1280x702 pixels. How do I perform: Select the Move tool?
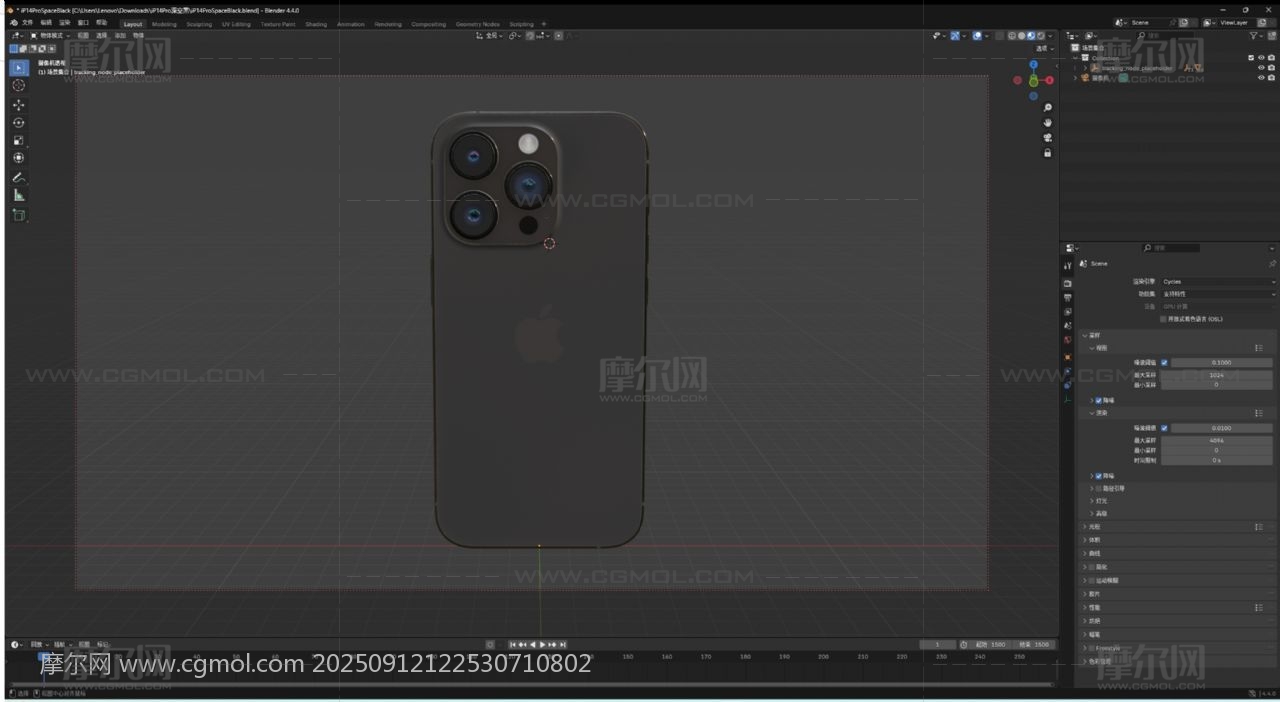click(x=18, y=105)
